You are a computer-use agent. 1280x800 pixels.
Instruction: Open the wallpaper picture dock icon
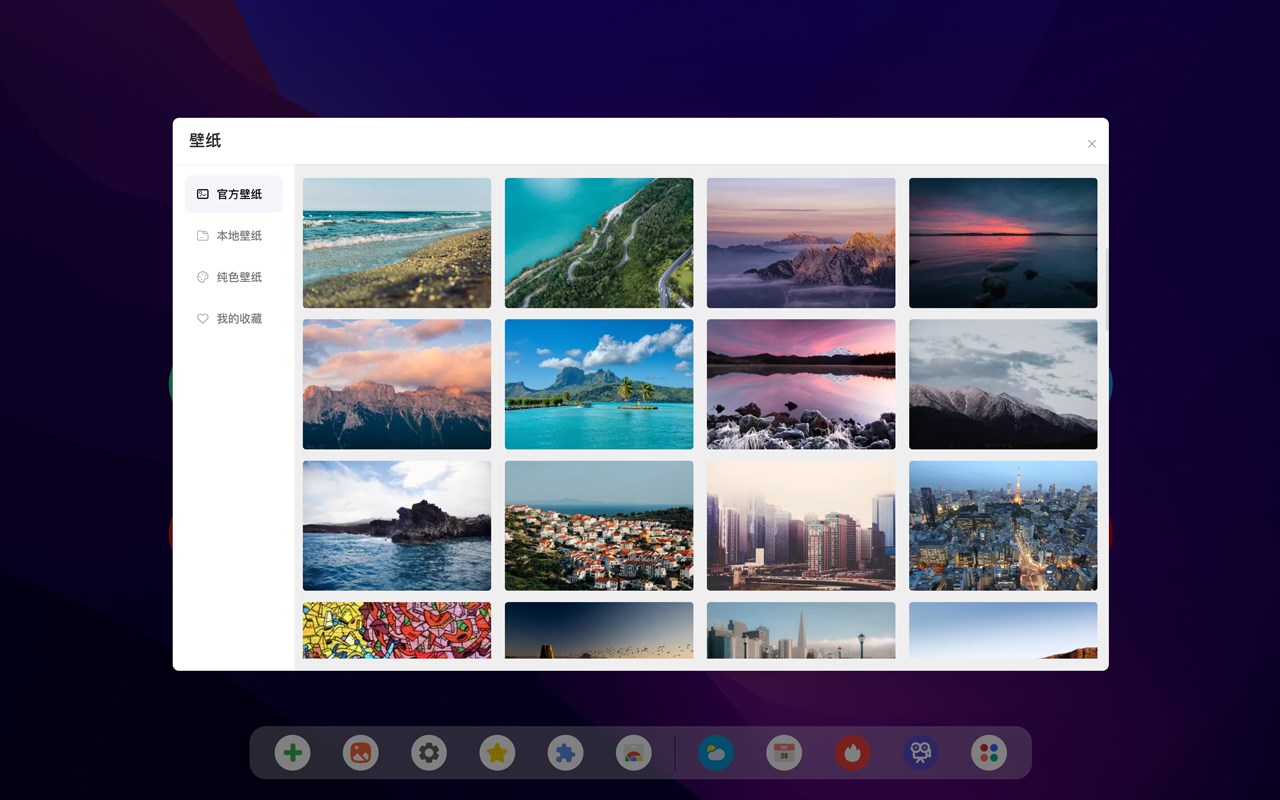coord(361,753)
